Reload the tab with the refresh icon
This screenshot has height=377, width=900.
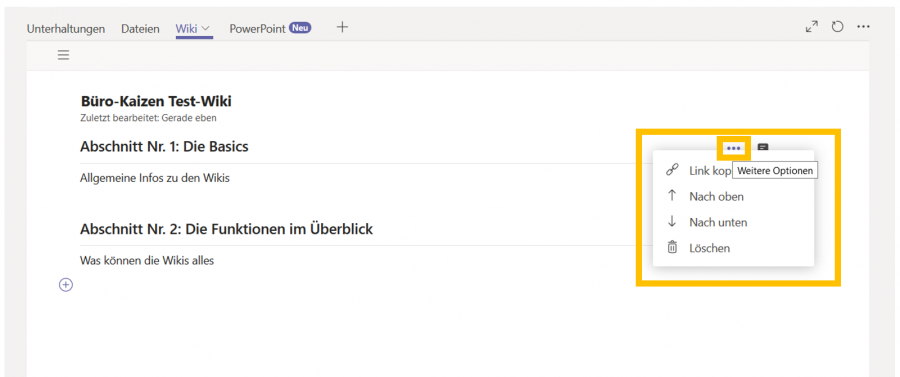click(837, 27)
